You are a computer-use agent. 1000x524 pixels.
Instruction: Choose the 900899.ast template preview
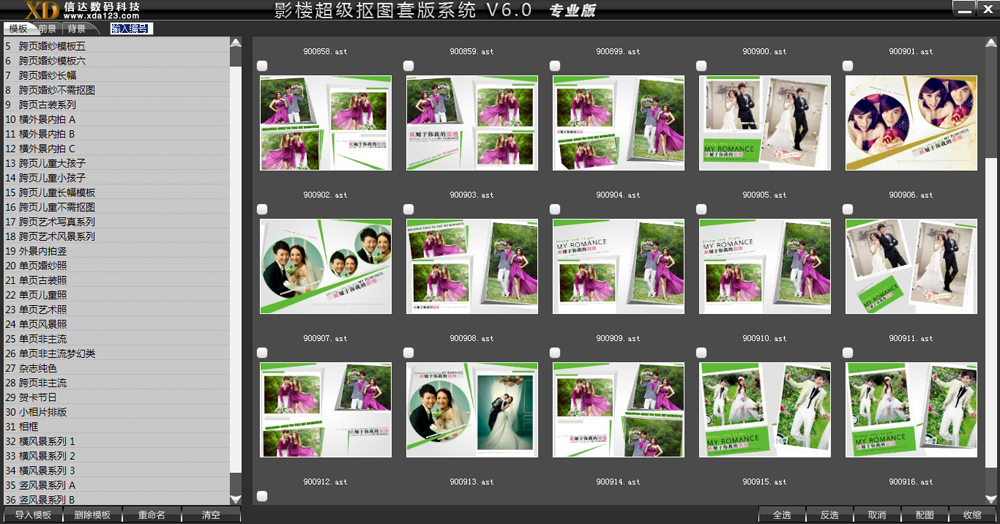pos(619,123)
